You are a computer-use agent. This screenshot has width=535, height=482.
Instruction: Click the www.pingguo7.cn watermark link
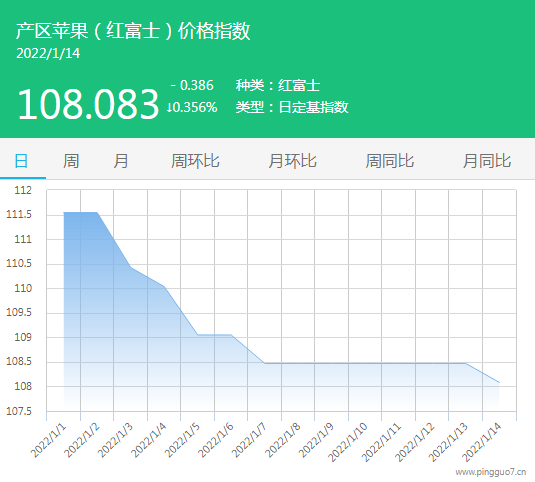[491, 472]
